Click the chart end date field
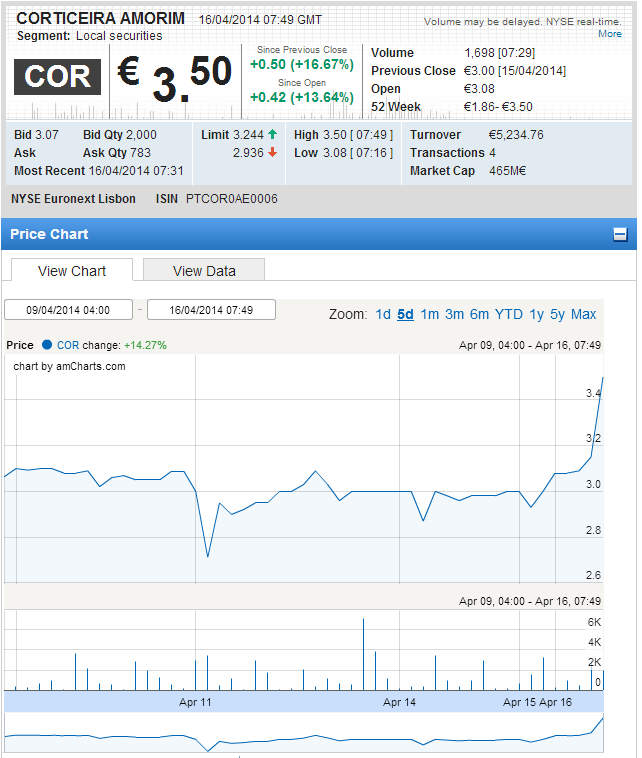642x758 pixels. (x=211, y=310)
